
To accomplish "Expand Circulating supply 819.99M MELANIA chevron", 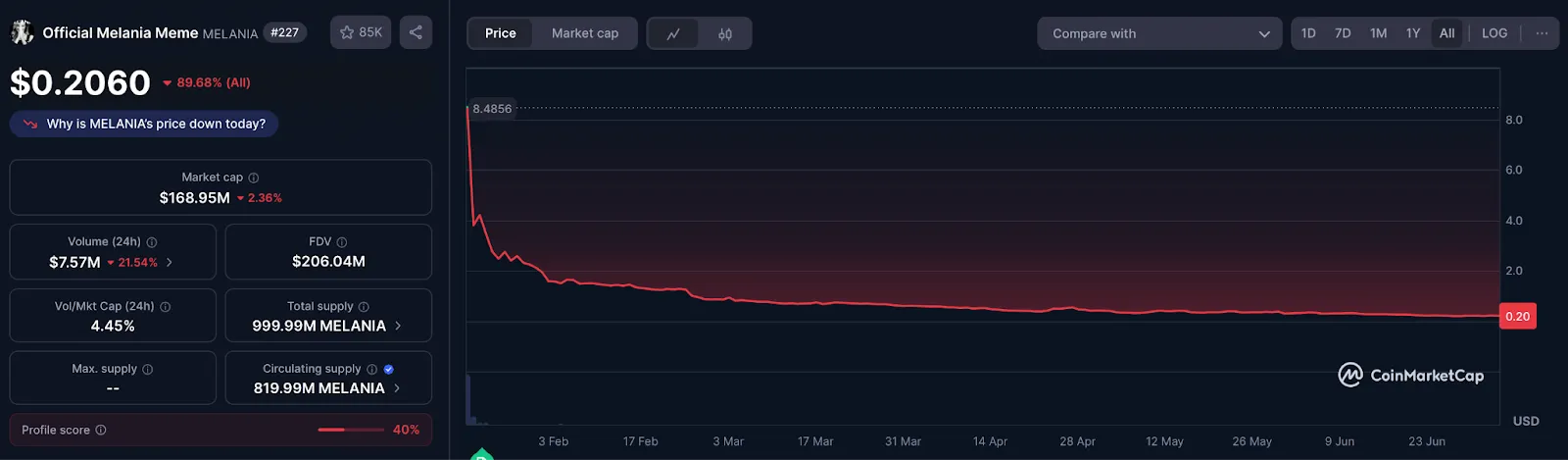I will point(397,388).
